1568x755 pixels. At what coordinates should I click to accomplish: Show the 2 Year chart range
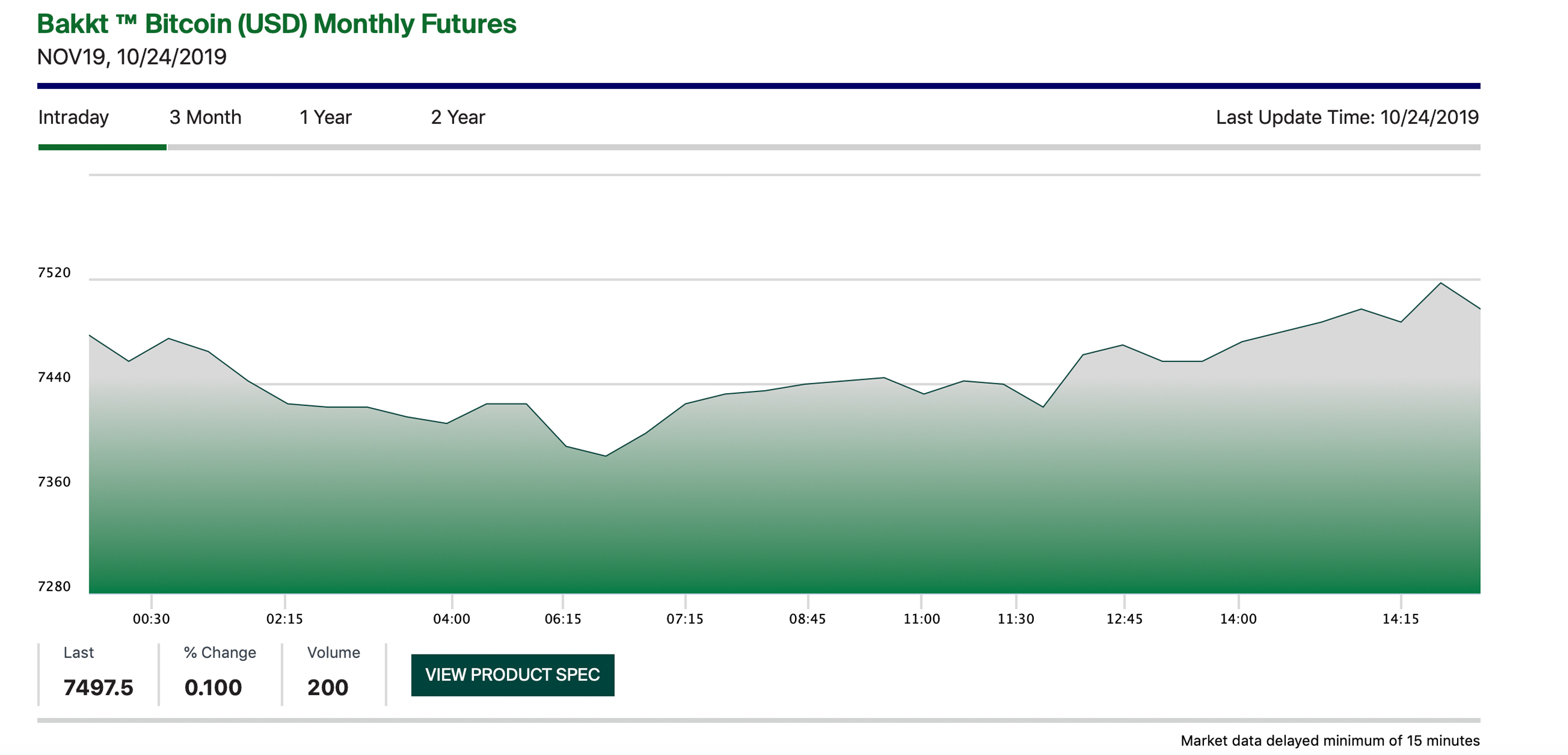point(458,117)
